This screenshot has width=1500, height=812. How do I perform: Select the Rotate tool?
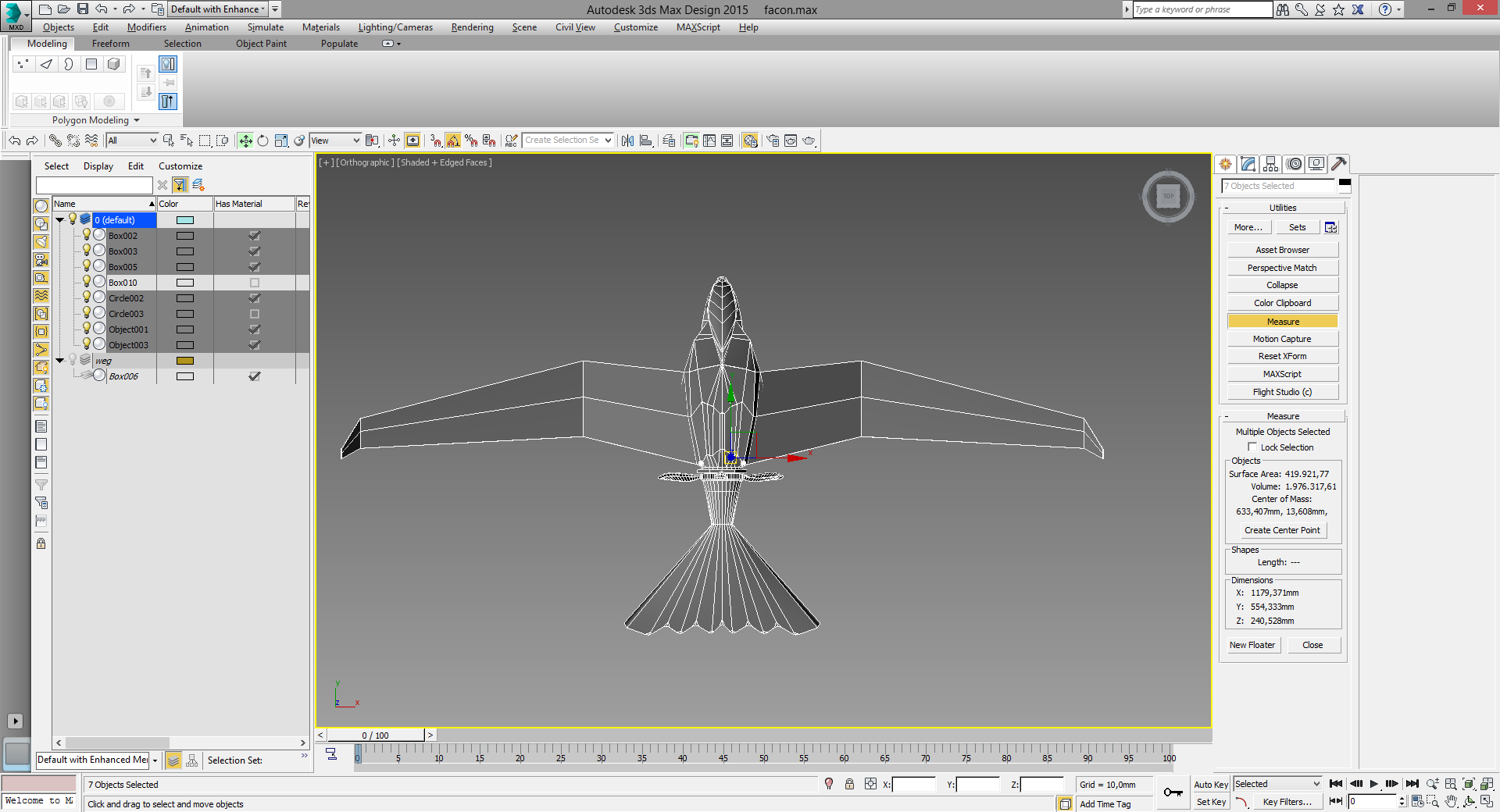(263, 141)
